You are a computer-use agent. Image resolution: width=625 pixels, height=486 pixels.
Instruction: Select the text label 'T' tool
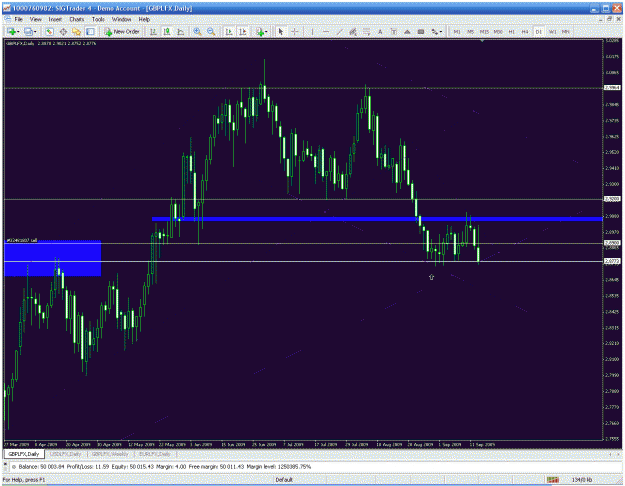pyautogui.click(x=393, y=32)
